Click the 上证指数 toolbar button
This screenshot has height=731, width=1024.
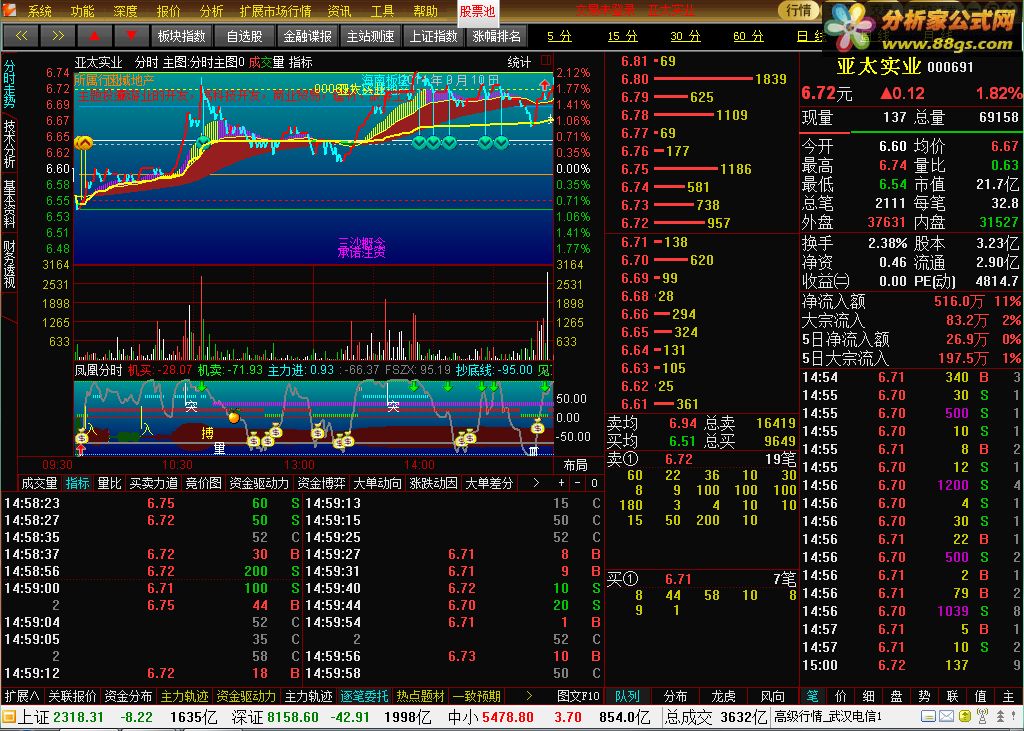(434, 36)
